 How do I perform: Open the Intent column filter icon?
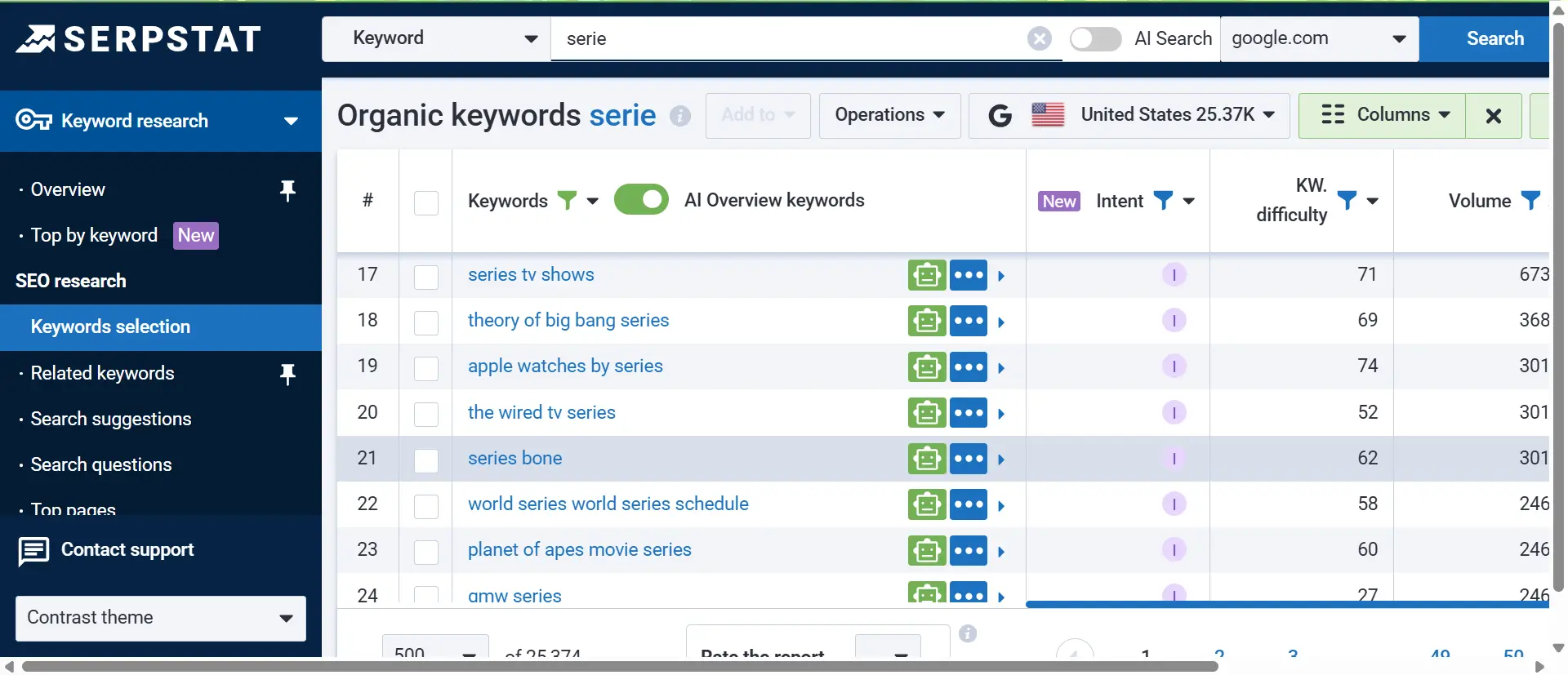point(1163,200)
